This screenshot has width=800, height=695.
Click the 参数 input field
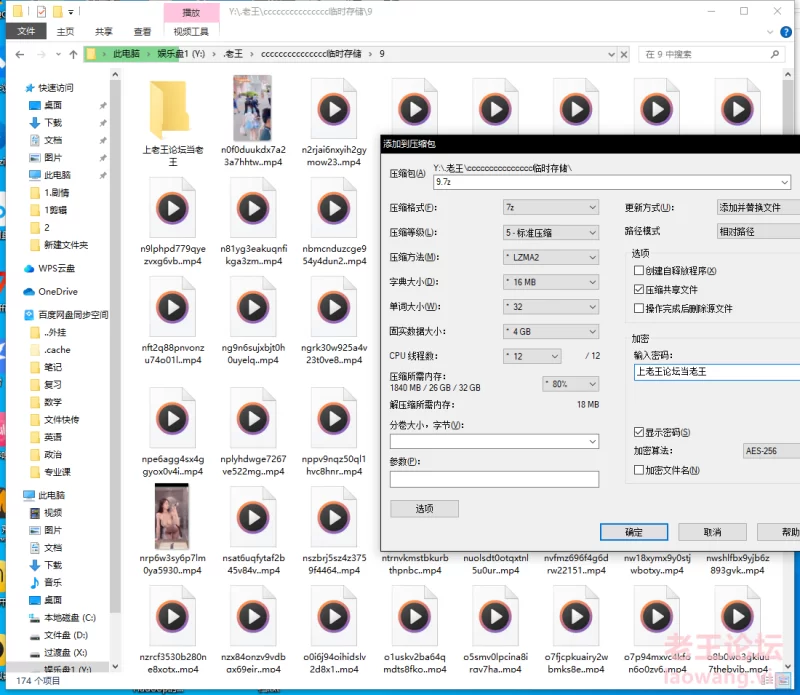pos(494,479)
